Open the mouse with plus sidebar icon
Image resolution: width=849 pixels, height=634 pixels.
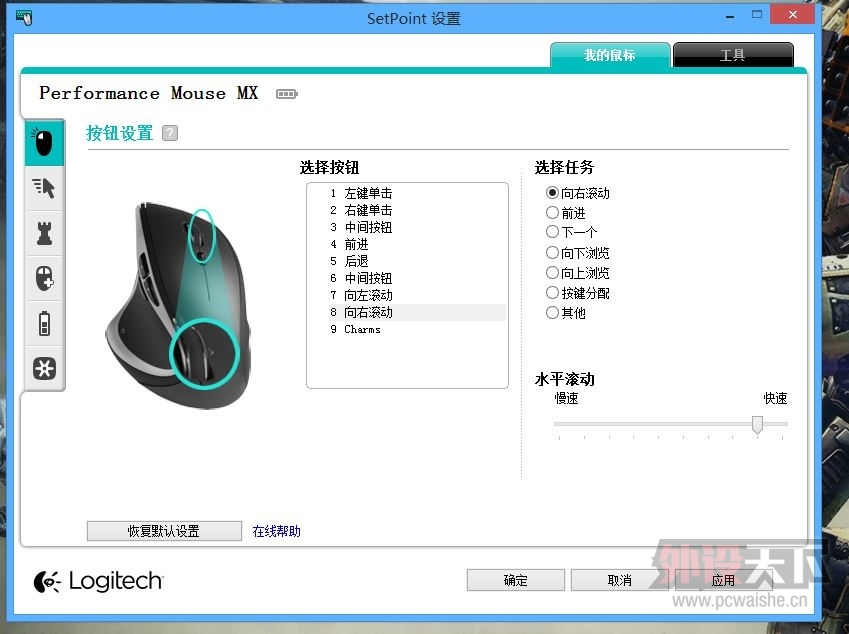[x=44, y=278]
